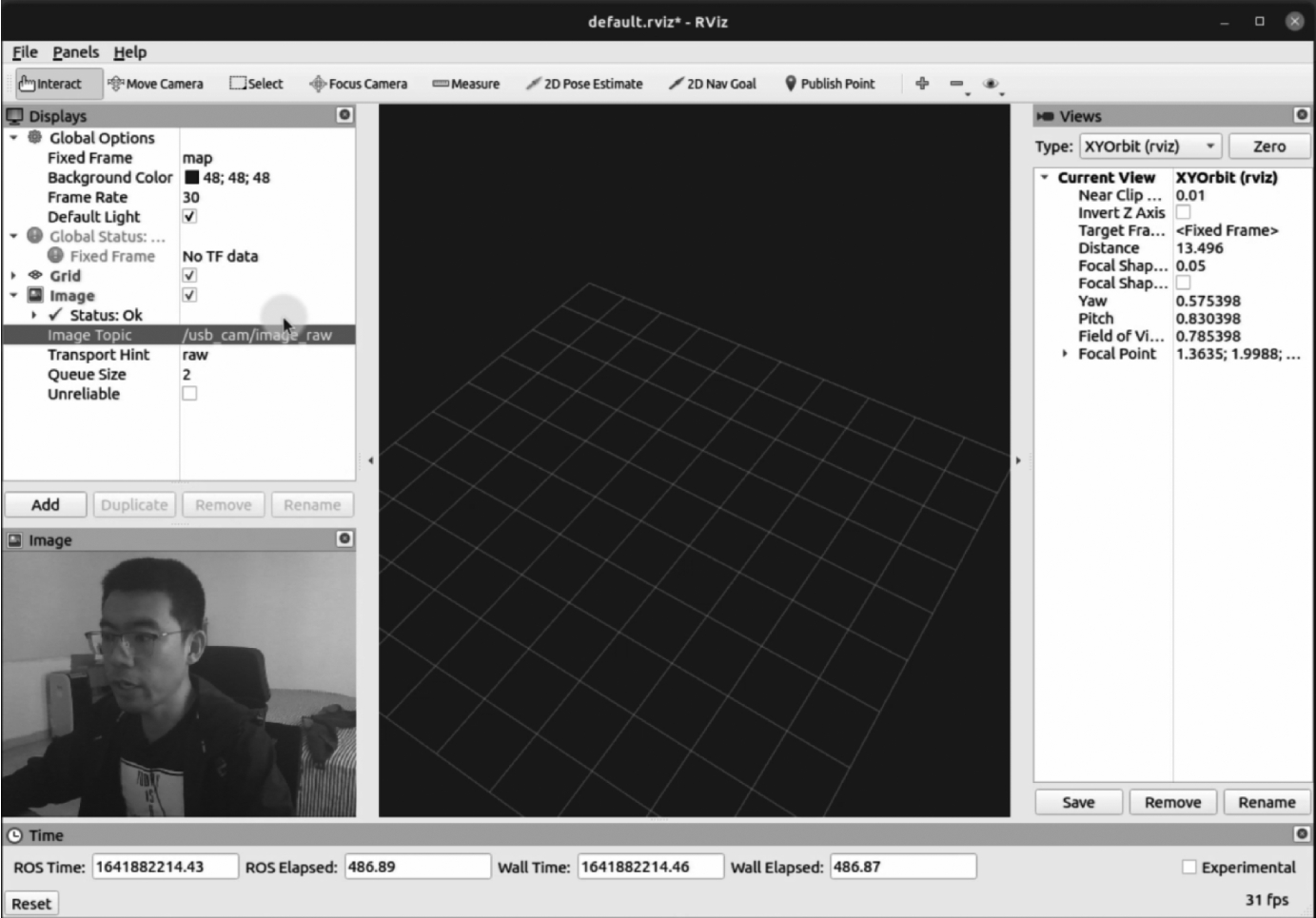1316x918 pixels.
Task: Click the Background Color swatch
Action: click(191, 178)
